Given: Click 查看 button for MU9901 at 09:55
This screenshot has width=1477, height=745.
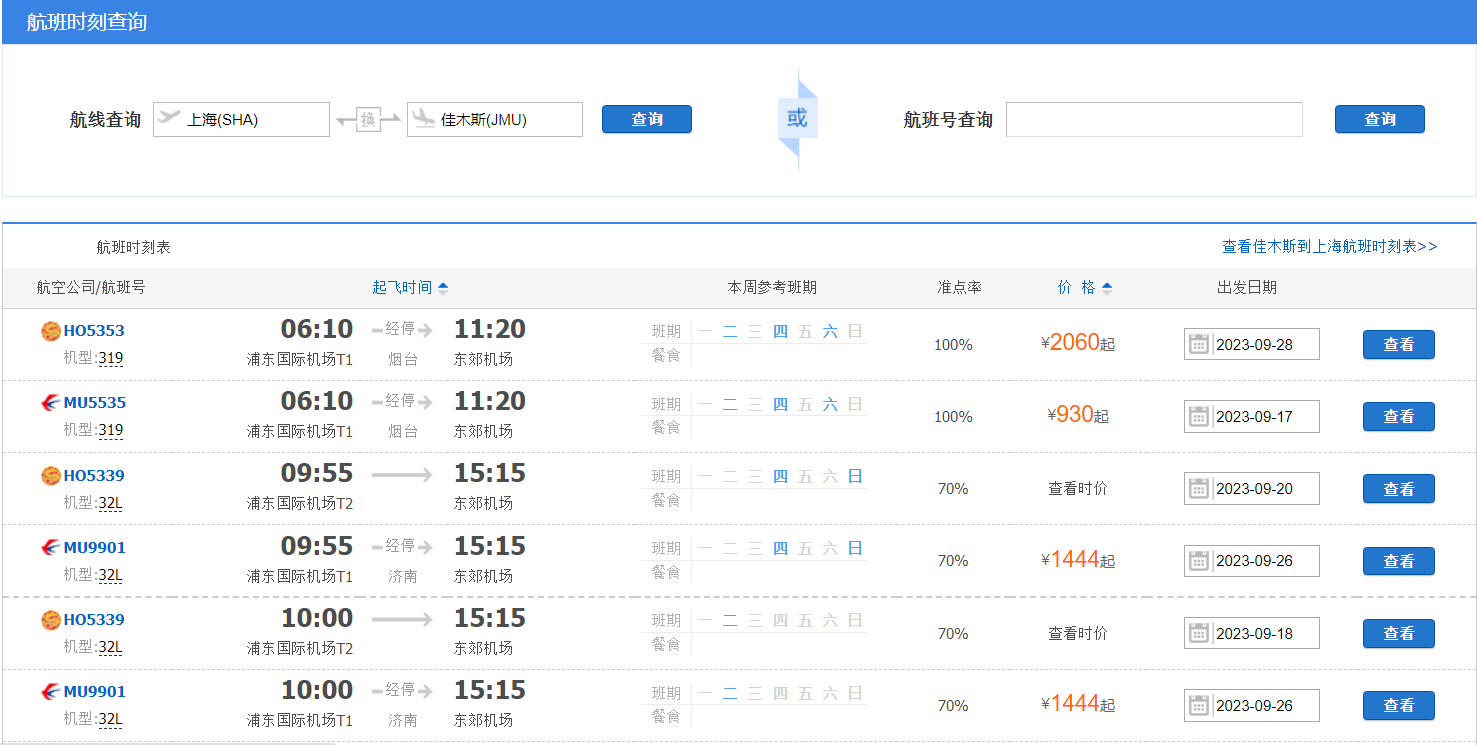Looking at the screenshot, I should click(x=1399, y=561).
